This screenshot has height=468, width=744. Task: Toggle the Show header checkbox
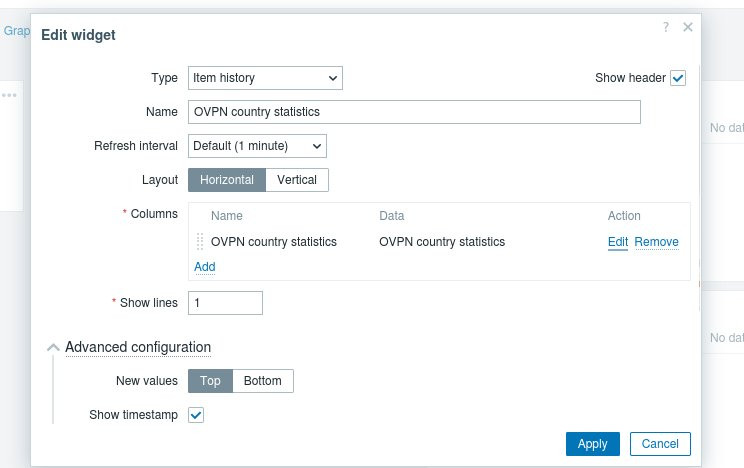[678, 78]
